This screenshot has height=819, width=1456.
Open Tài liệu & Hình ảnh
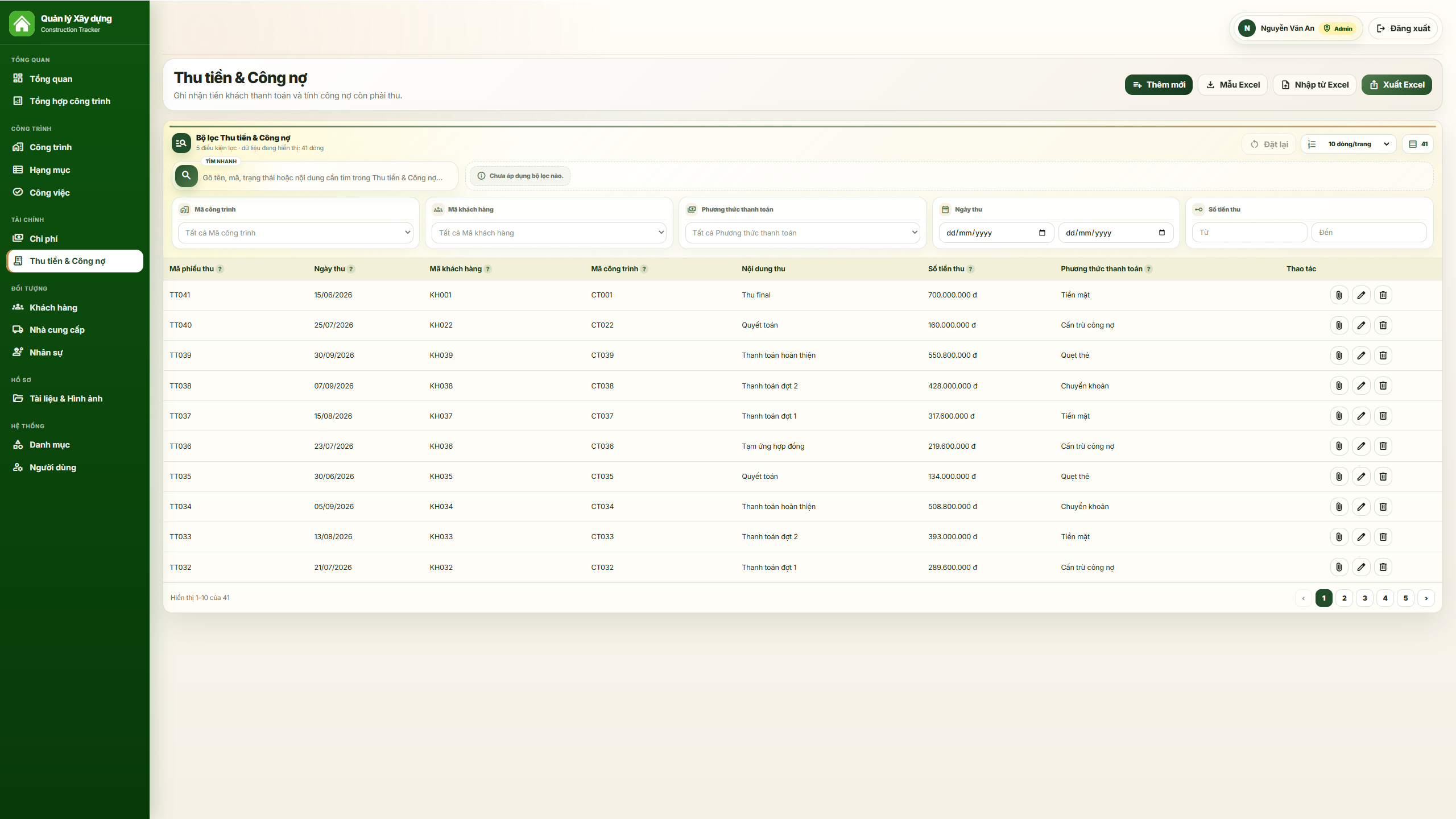[x=75, y=399]
